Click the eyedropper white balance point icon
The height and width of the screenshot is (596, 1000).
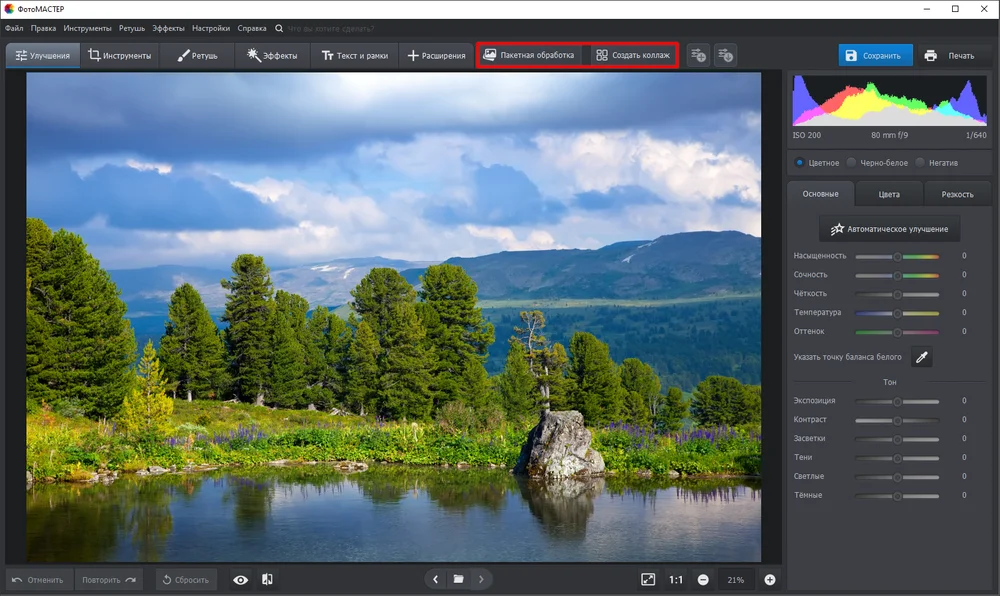(922, 357)
